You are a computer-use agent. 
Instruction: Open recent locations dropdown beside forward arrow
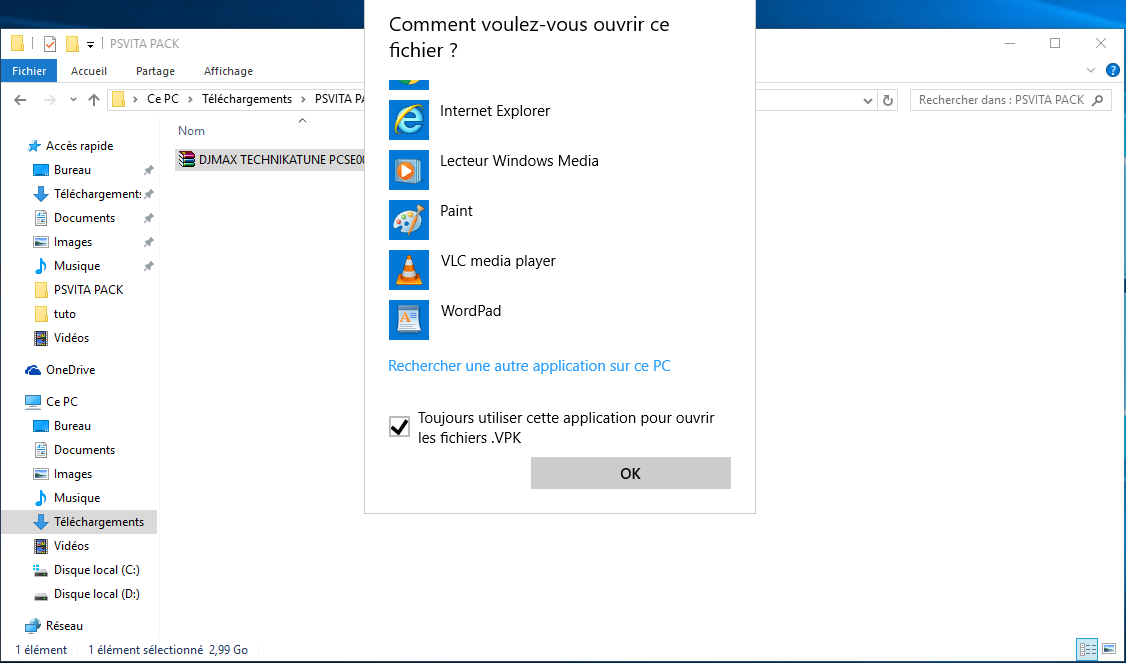(73, 100)
